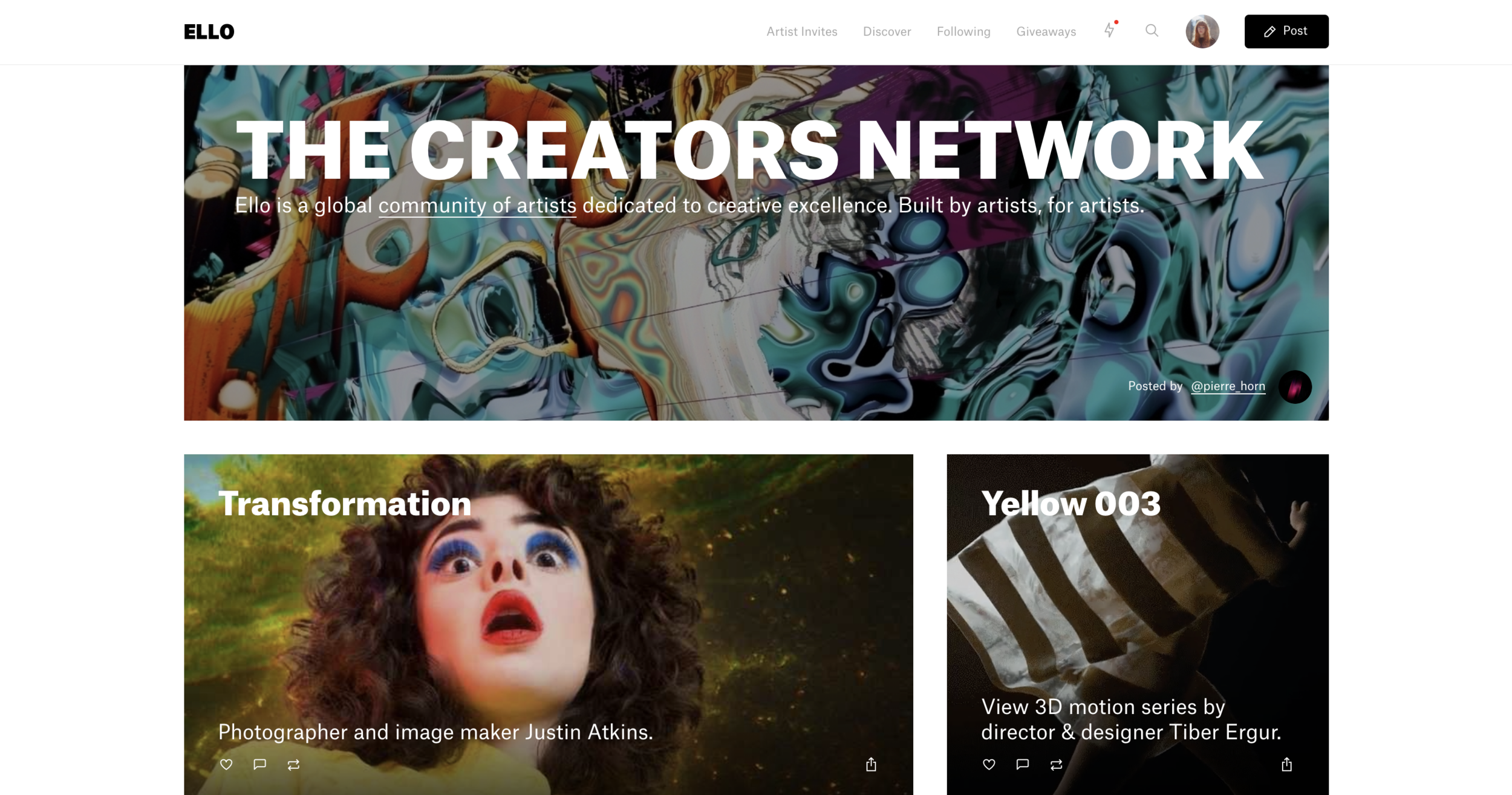This screenshot has width=1512, height=795.
Task: Open comments on Yellow 003 post
Action: 1023,764
